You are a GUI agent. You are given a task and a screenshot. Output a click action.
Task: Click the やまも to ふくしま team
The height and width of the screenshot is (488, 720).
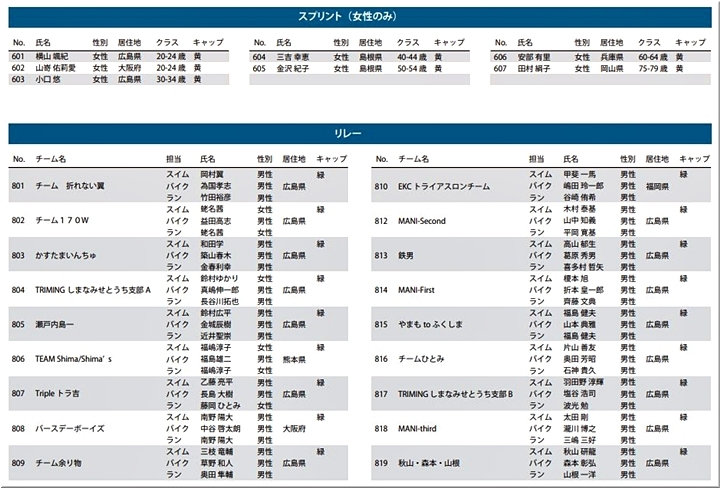[x=432, y=324]
